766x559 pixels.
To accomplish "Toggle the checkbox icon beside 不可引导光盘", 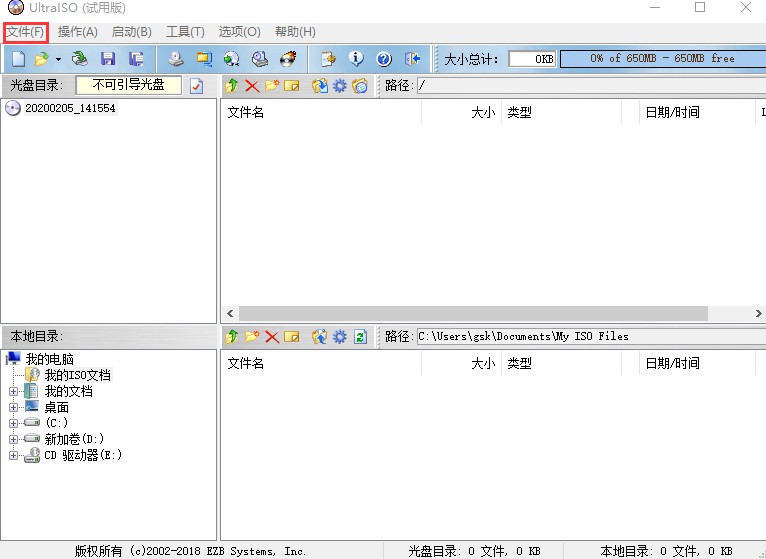I will 196,86.
